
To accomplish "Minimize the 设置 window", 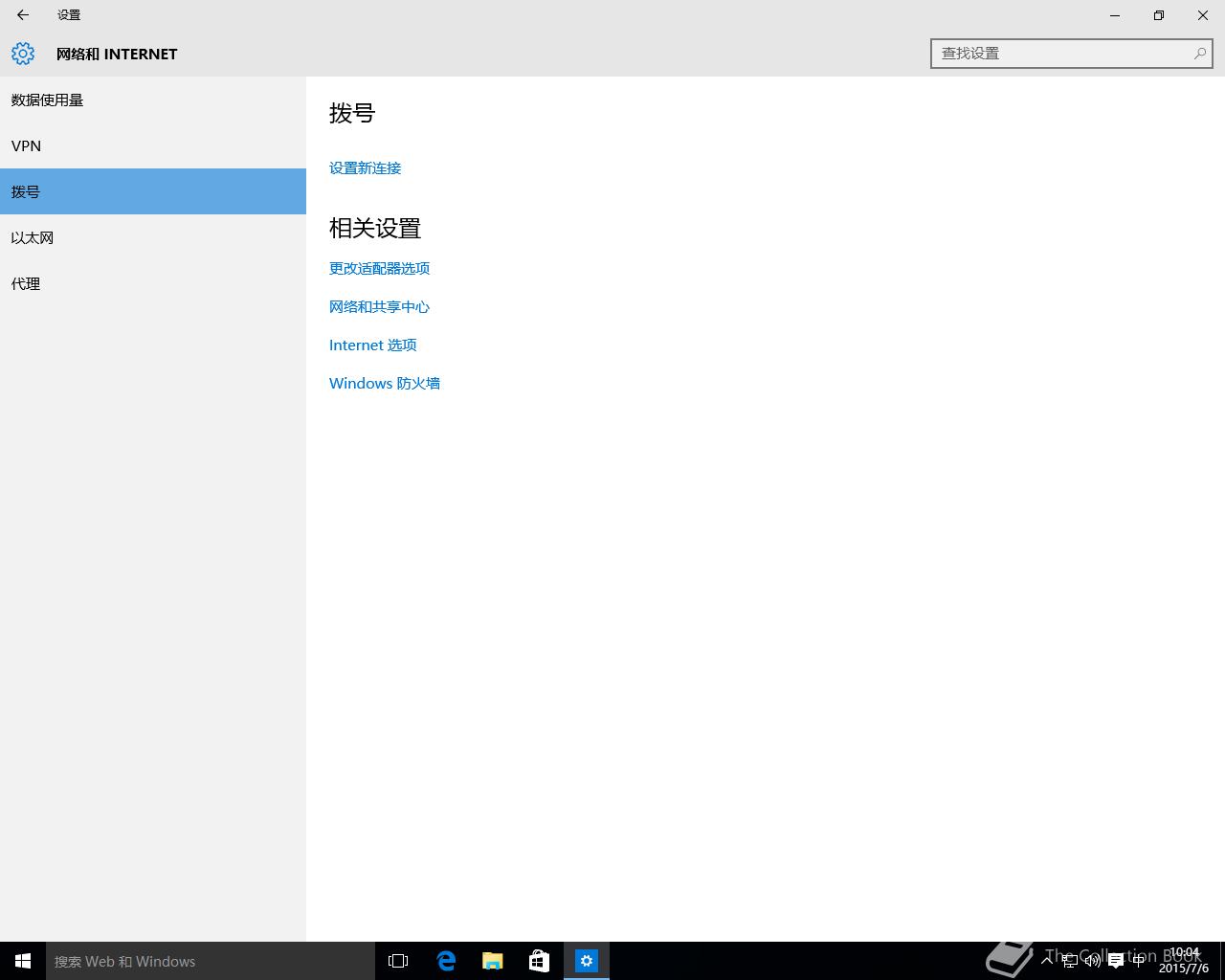I will (x=1115, y=15).
